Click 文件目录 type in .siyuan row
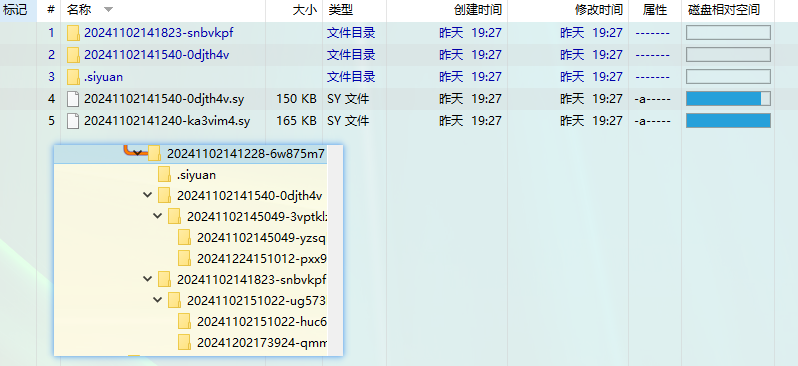 pyautogui.click(x=351, y=77)
